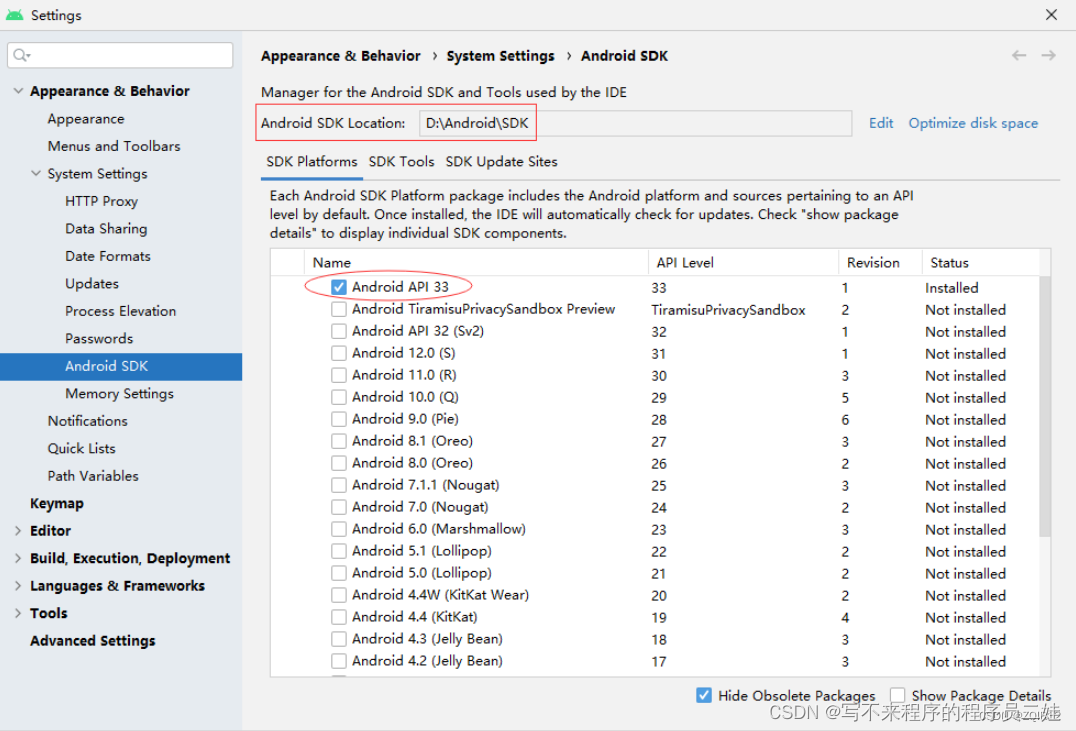Image resolution: width=1076 pixels, height=731 pixels.
Task: Click the settings search input field
Action: [x=120, y=55]
